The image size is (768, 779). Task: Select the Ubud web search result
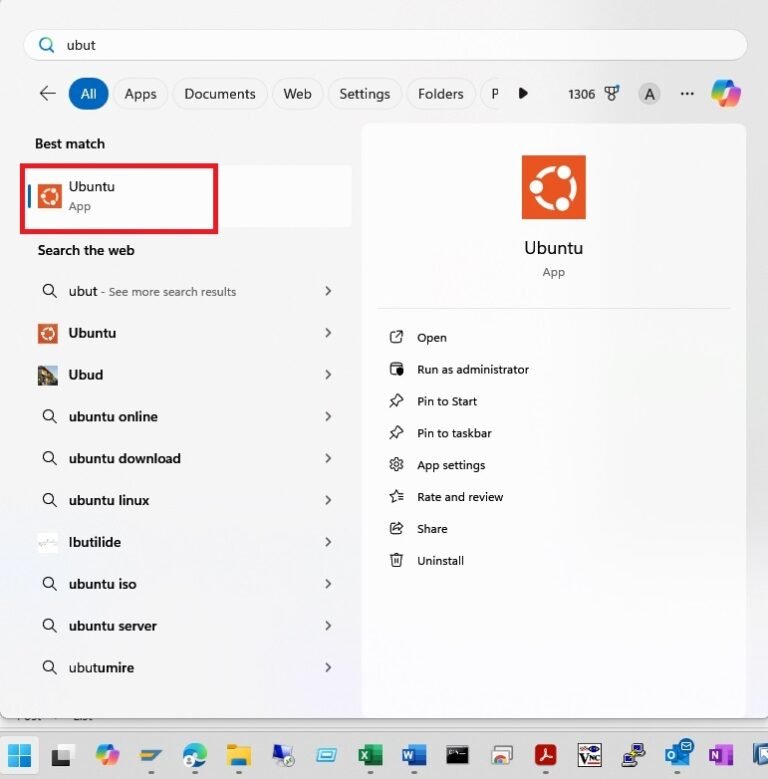[85, 375]
